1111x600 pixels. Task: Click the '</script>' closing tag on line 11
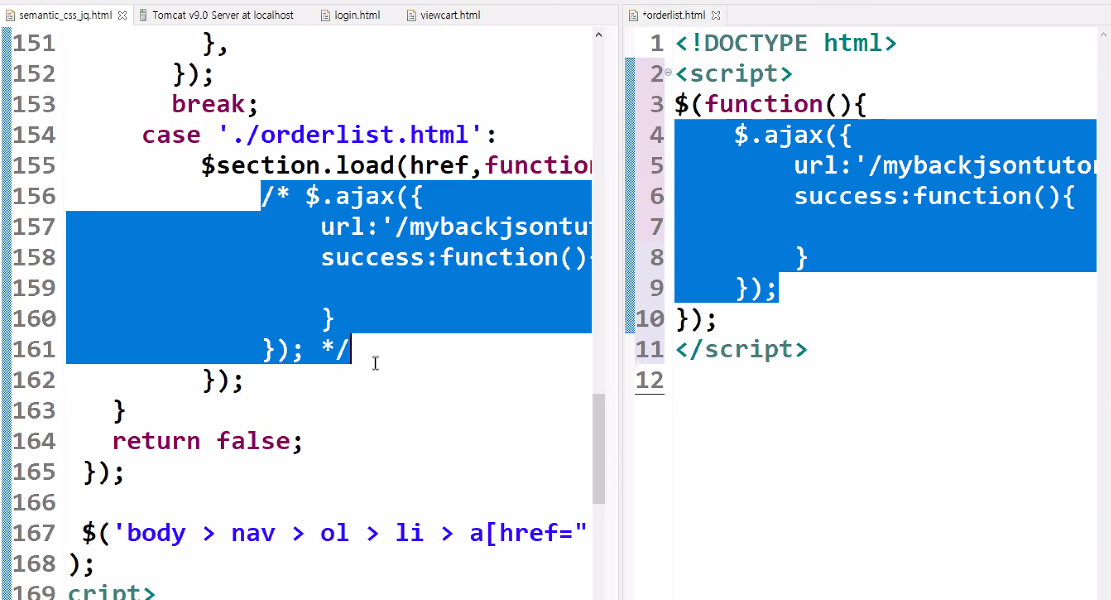point(741,349)
